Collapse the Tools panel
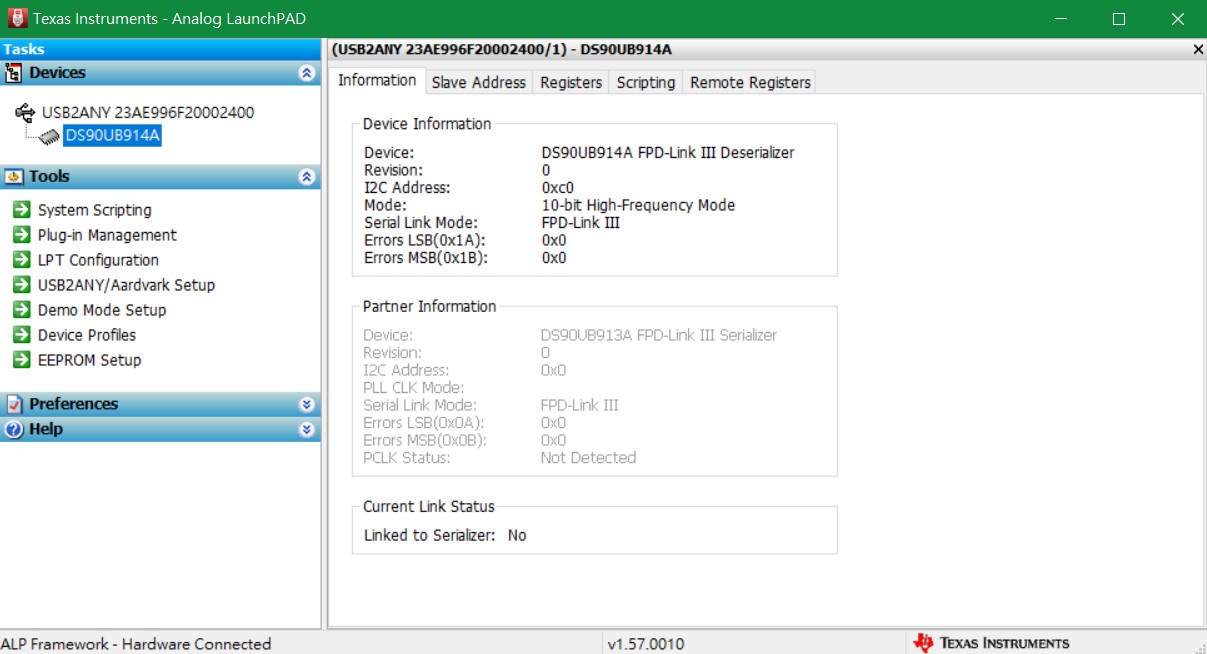This screenshot has width=1207, height=654. pyautogui.click(x=307, y=177)
